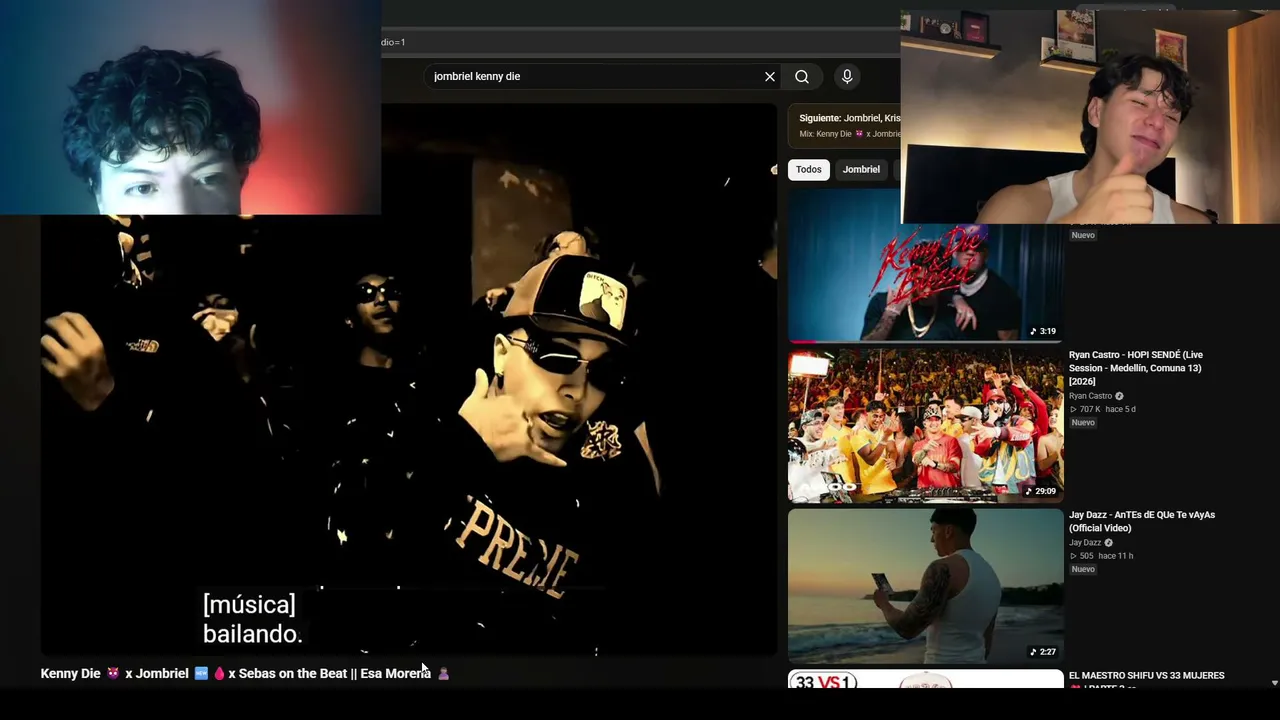Open the Siguiente: Jombriel mix panel header
This screenshot has width=1280, height=720.
(849, 118)
